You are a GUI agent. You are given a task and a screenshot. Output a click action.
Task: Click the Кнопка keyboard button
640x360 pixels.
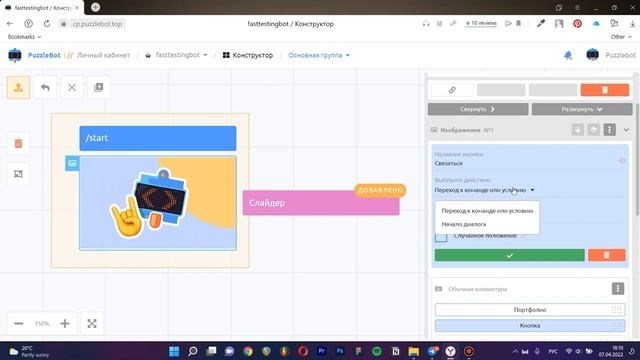click(530, 326)
